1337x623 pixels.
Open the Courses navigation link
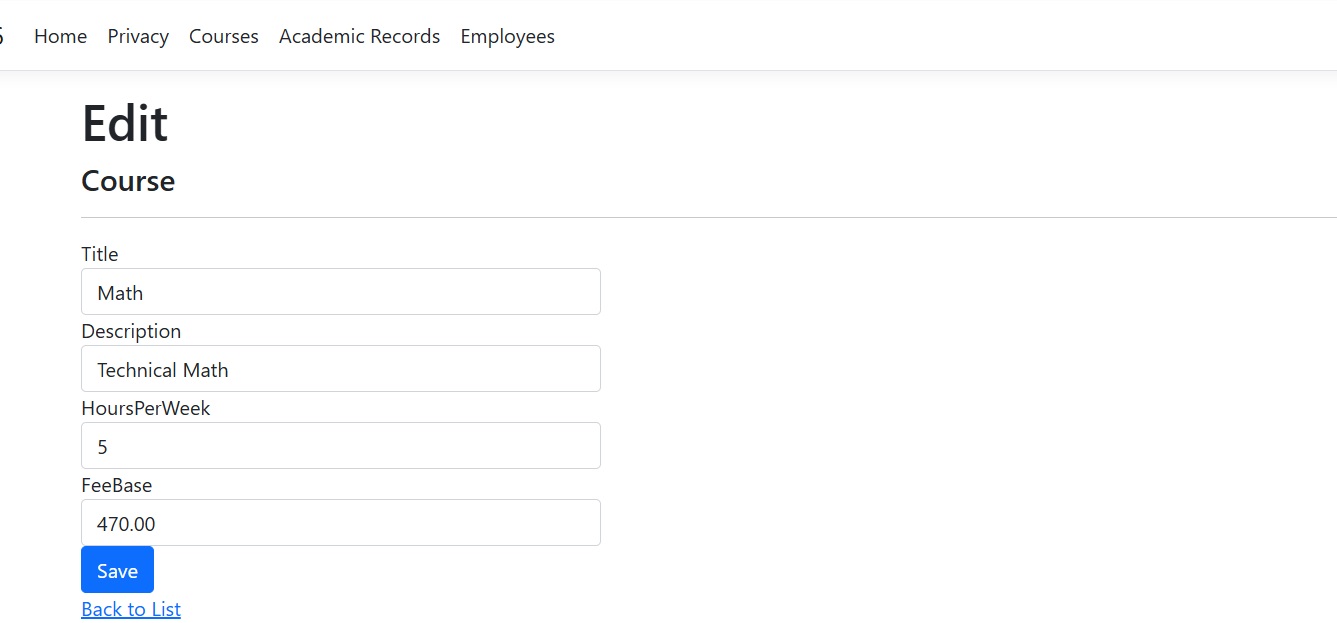pyautogui.click(x=224, y=36)
